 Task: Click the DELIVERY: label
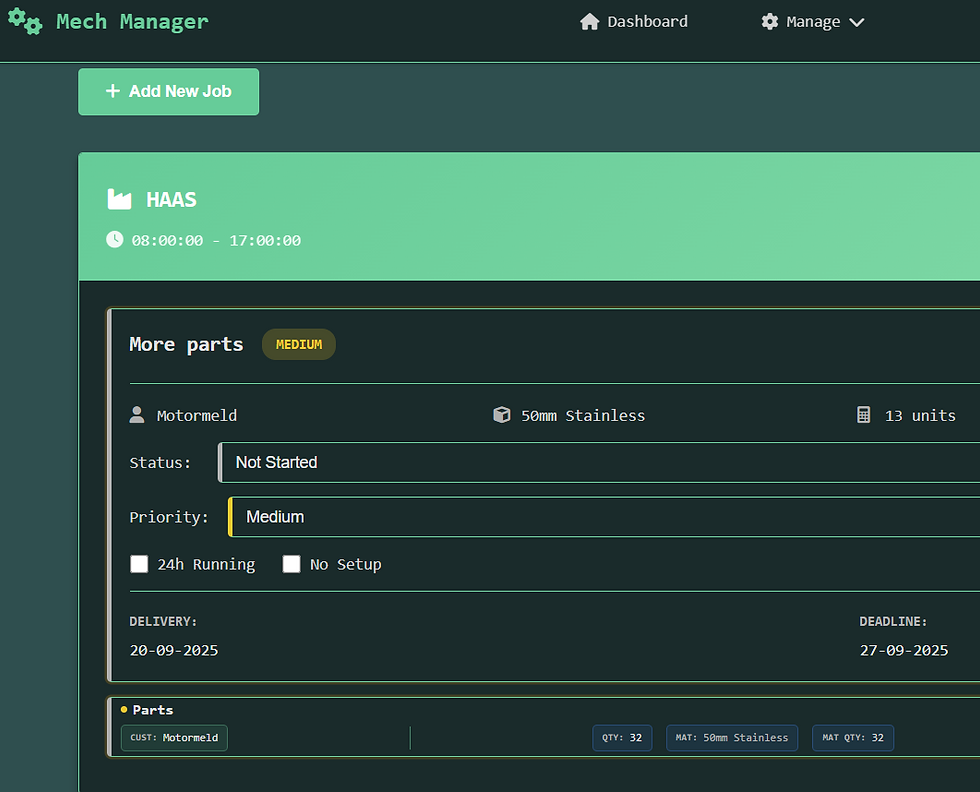click(x=163, y=621)
